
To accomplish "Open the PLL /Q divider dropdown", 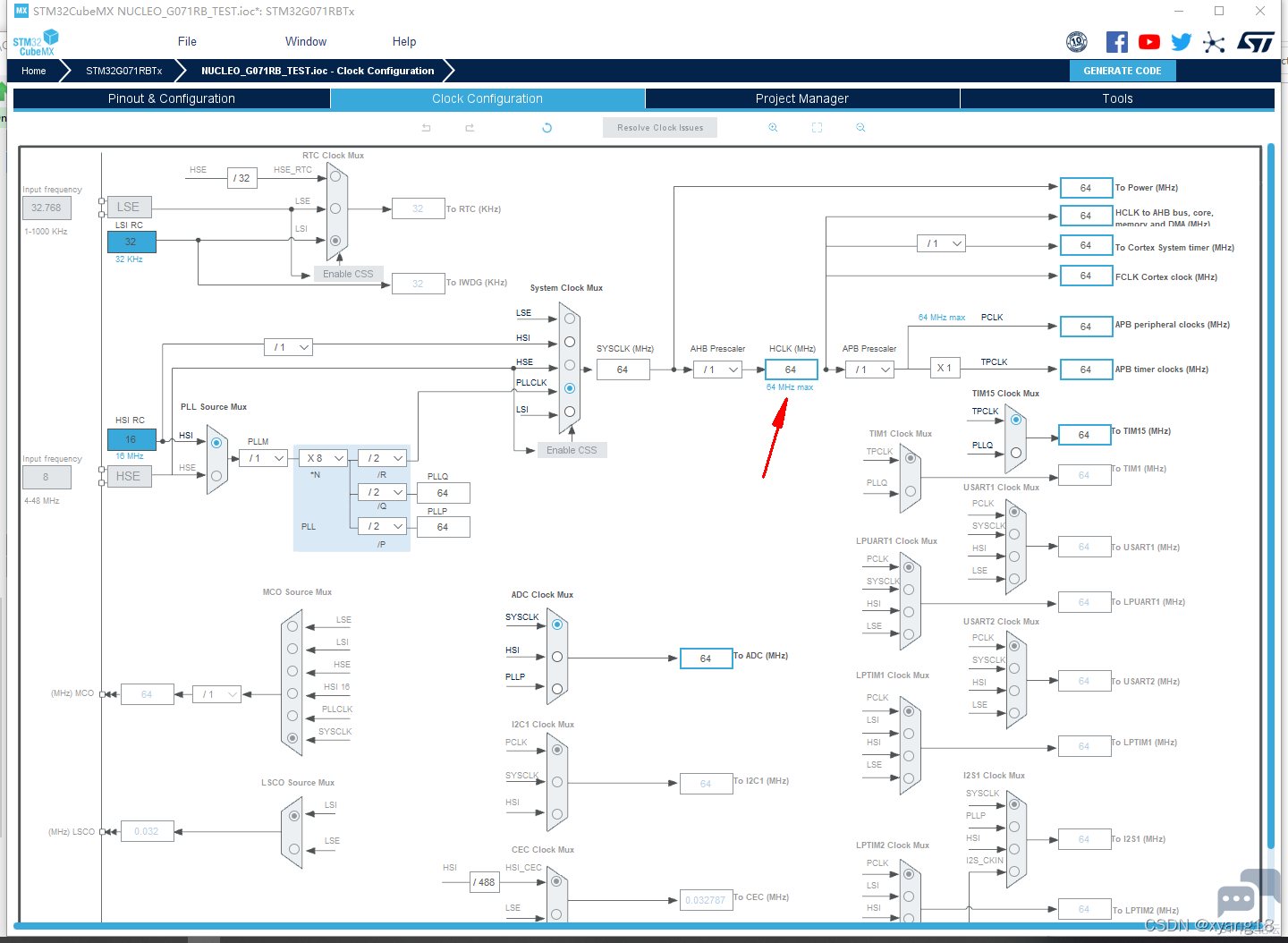I will click(382, 492).
